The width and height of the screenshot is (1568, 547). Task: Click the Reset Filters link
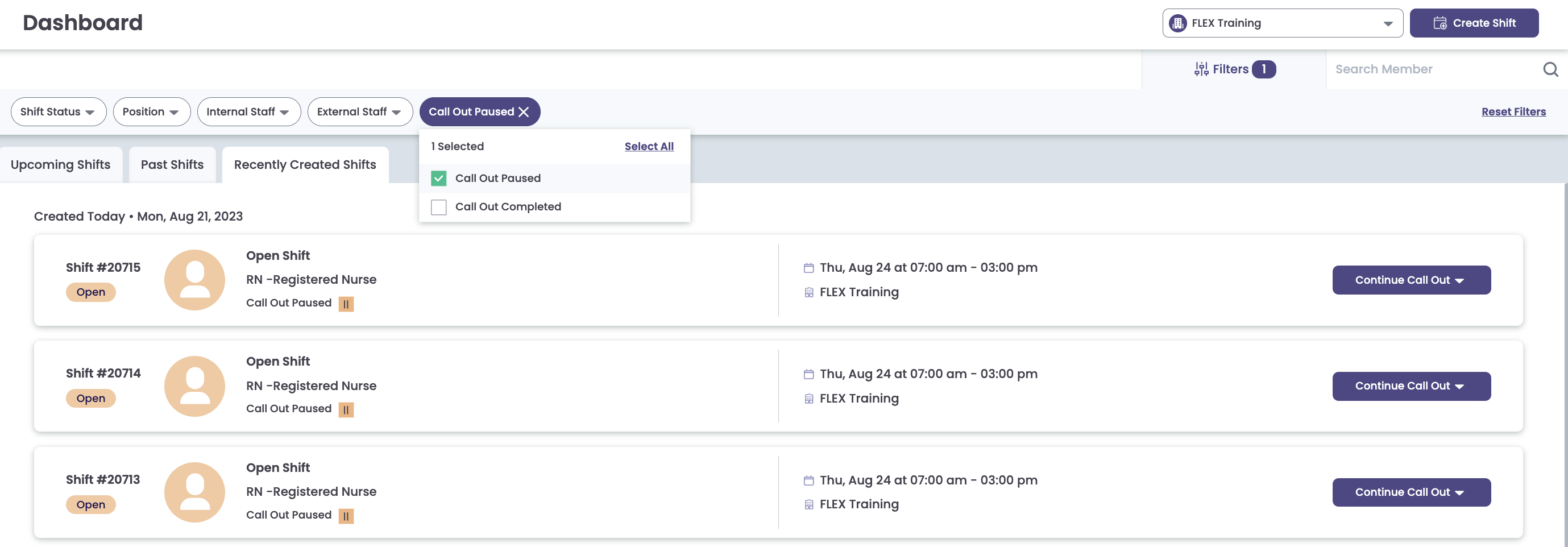point(1513,112)
